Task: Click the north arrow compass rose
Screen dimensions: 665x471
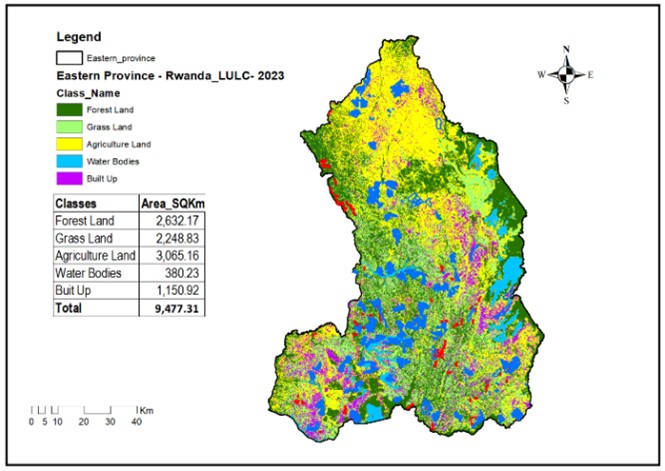Action: [x=565, y=74]
